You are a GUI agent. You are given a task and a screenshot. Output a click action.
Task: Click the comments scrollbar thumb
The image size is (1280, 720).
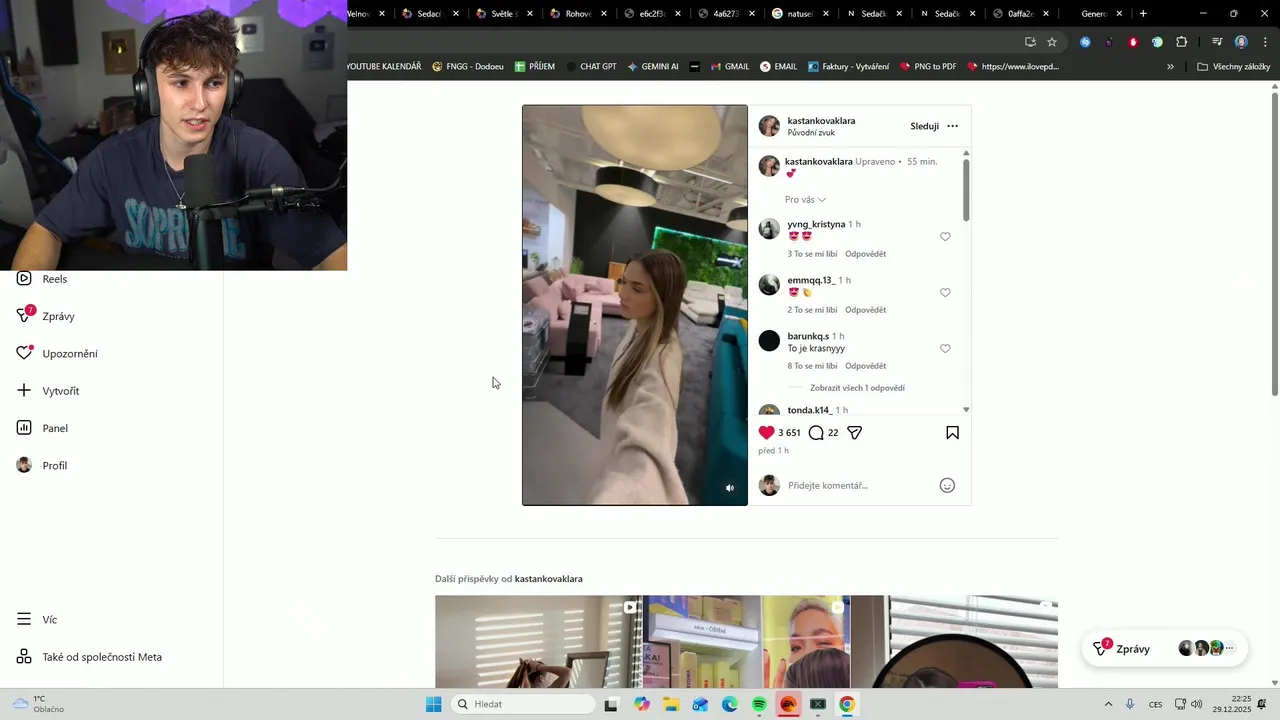(966, 190)
